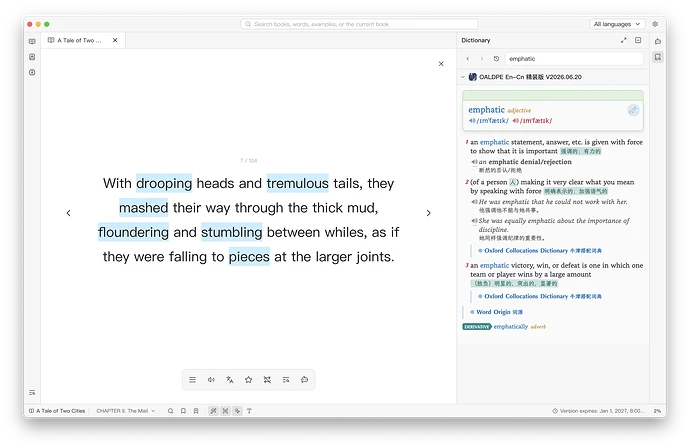This screenshot has height=448, width=690.
Task: Toggle the third highlighted status bar mode button
Action: point(237,411)
